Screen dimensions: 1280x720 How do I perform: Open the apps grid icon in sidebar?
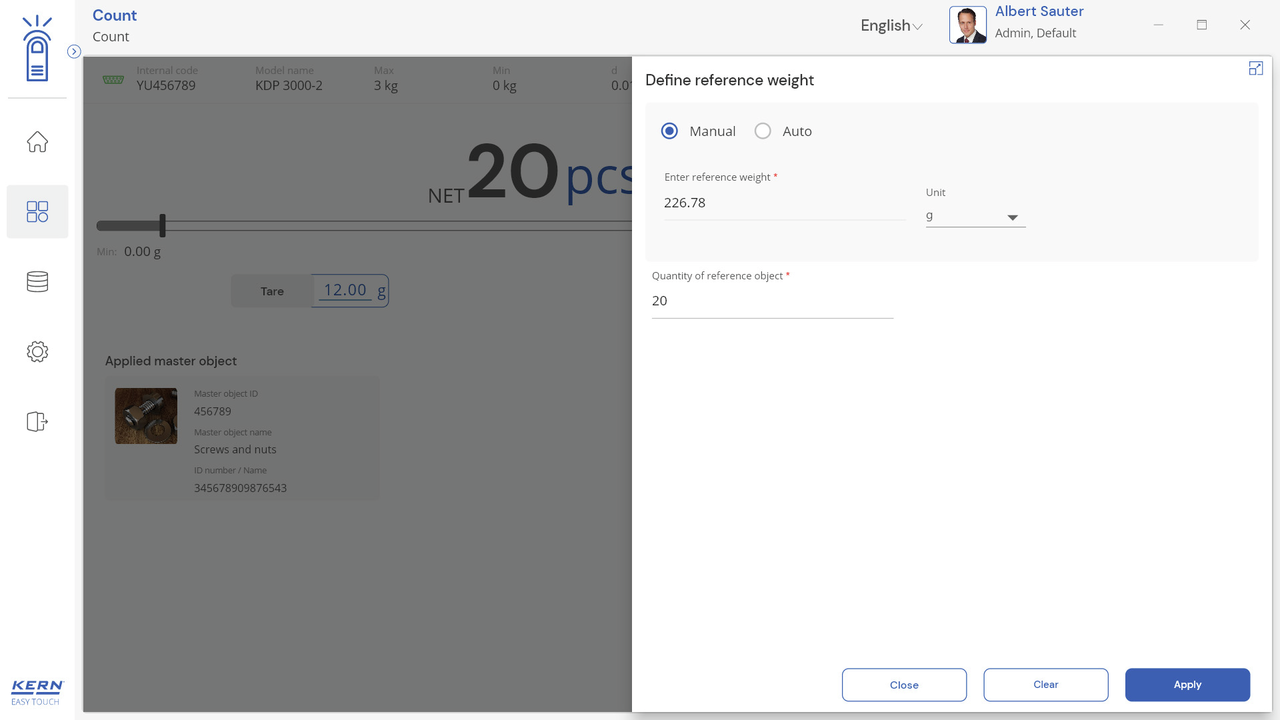click(x=37, y=211)
